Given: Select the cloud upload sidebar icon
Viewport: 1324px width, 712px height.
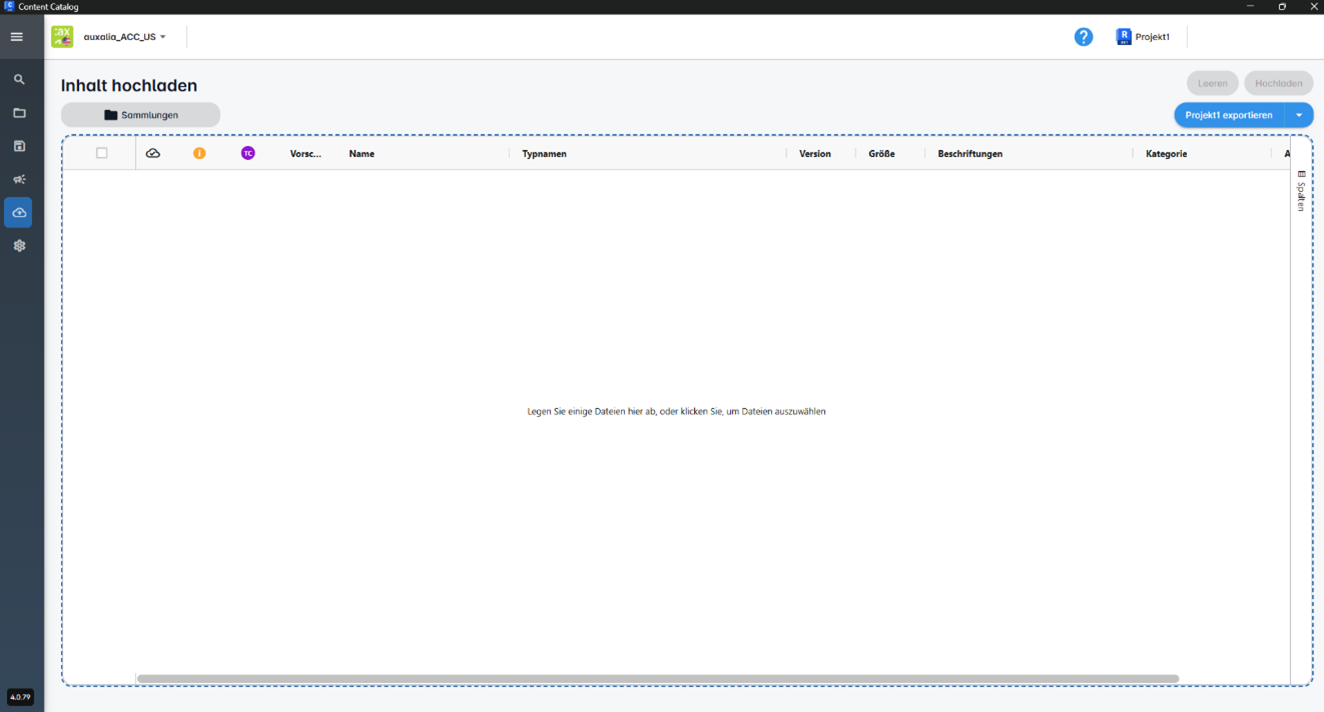Looking at the screenshot, I should coord(19,213).
